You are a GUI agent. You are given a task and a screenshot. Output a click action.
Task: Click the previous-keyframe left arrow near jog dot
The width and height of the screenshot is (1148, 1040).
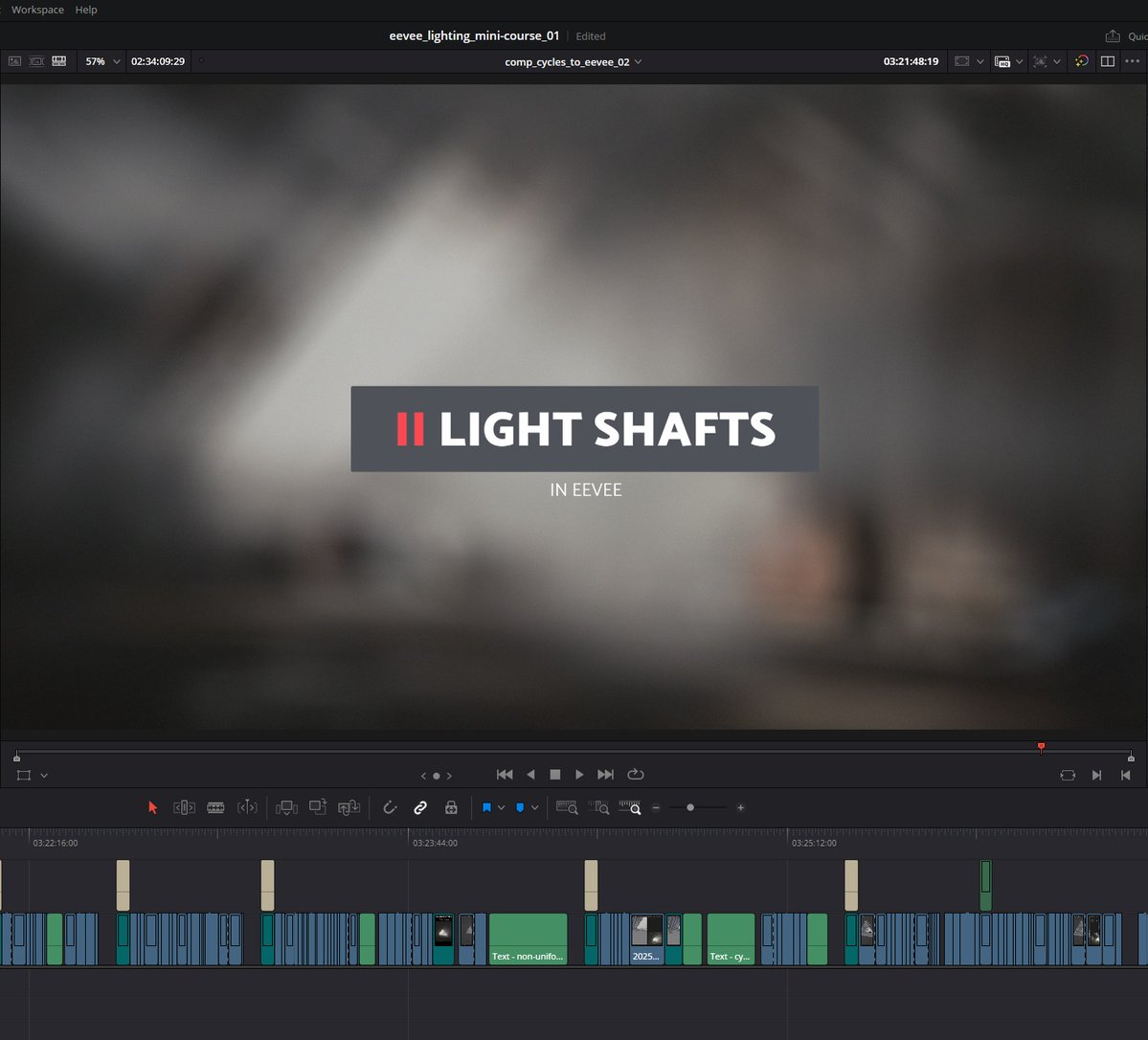click(423, 776)
